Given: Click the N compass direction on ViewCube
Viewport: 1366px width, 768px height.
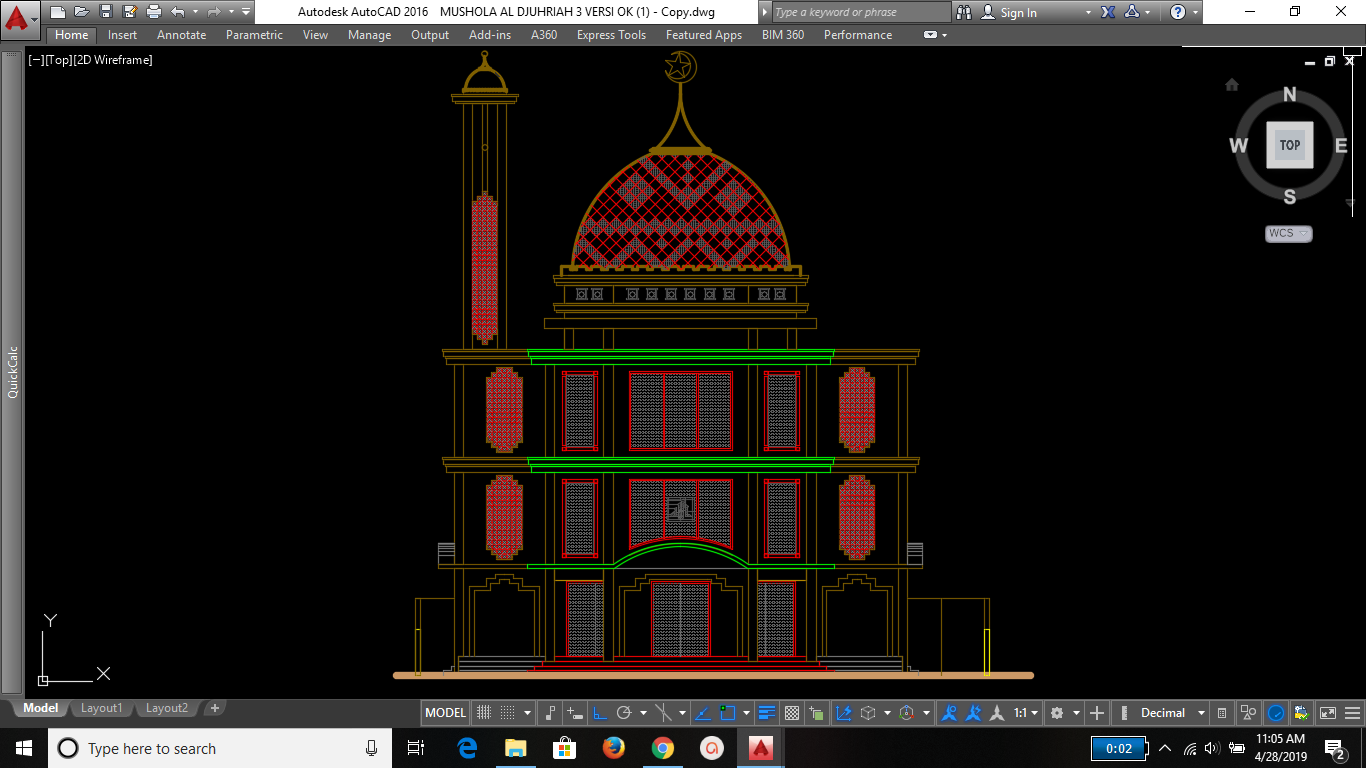Looking at the screenshot, I should coord(1289,95).
